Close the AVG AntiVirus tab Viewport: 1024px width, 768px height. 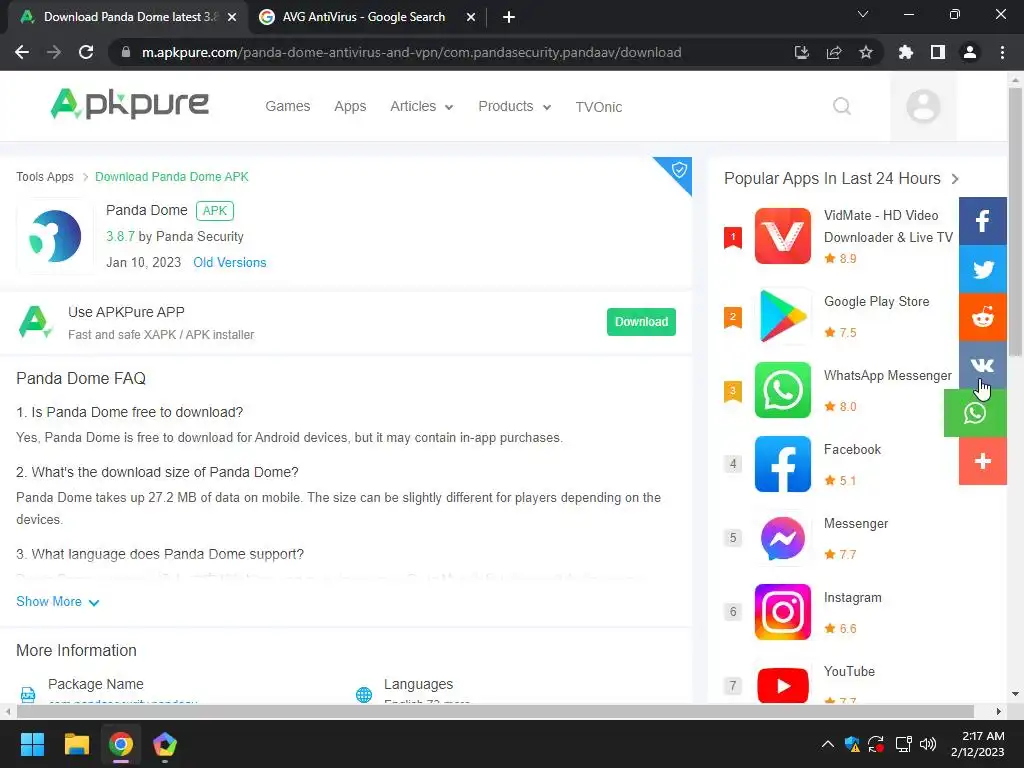pyautogui.click(x=471, y=17)
